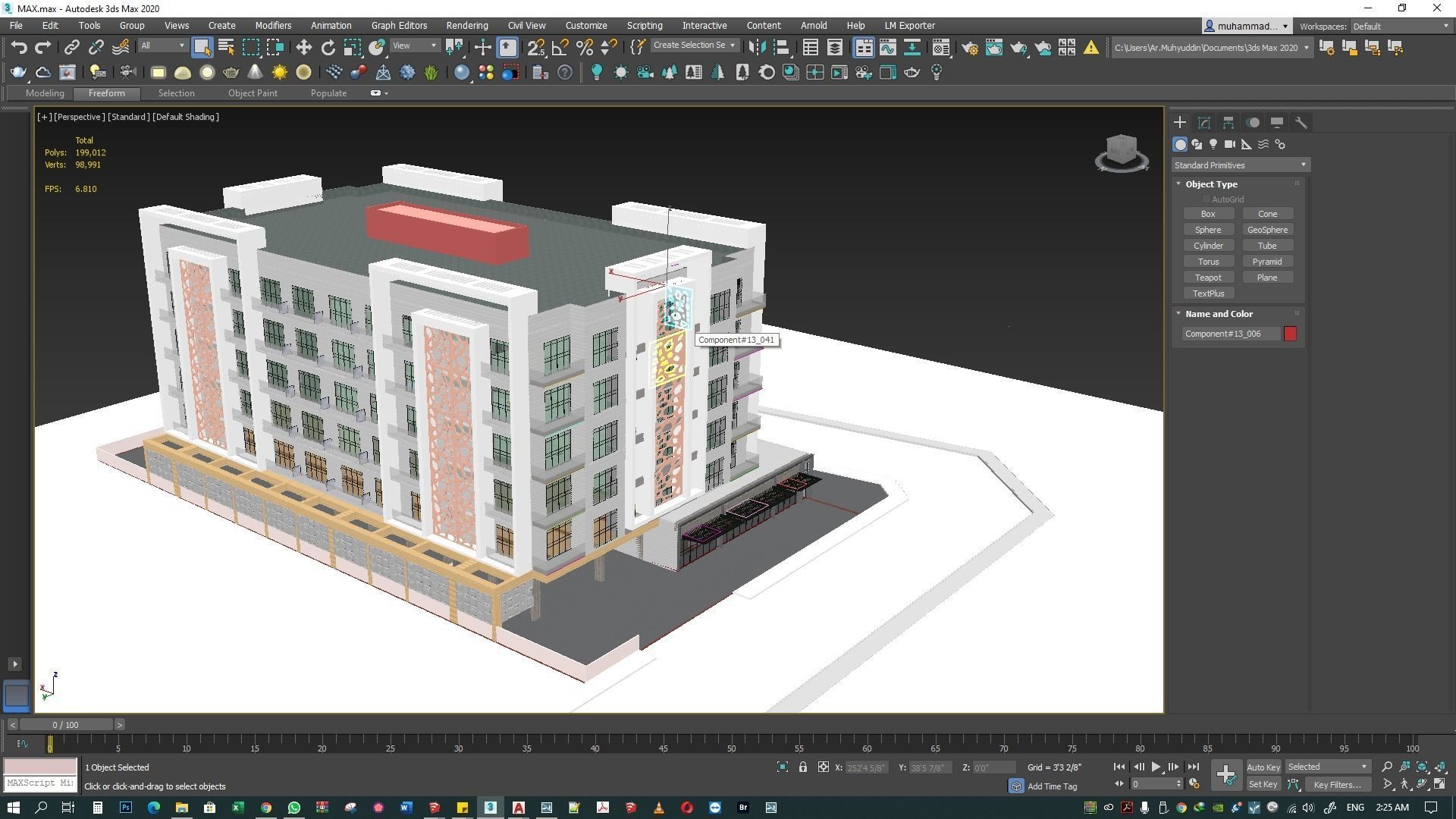The image size is (1456, 819).
Task: Select the Lights category icon
Action: tap(1213, 144)
